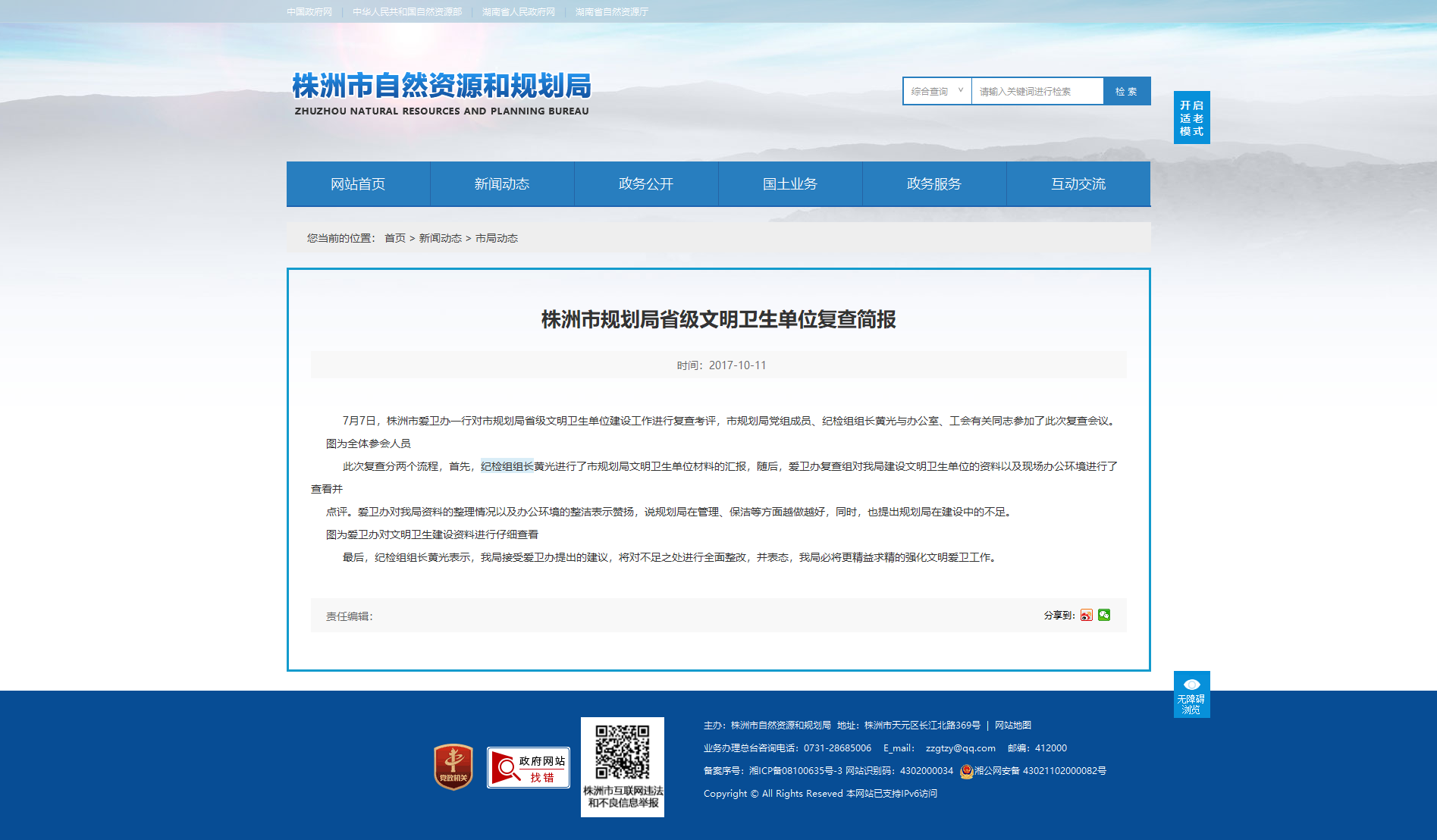Screen dimensions: 1437x840
Task: Open the 网站地图 footer link
Action: (1013, 726)
